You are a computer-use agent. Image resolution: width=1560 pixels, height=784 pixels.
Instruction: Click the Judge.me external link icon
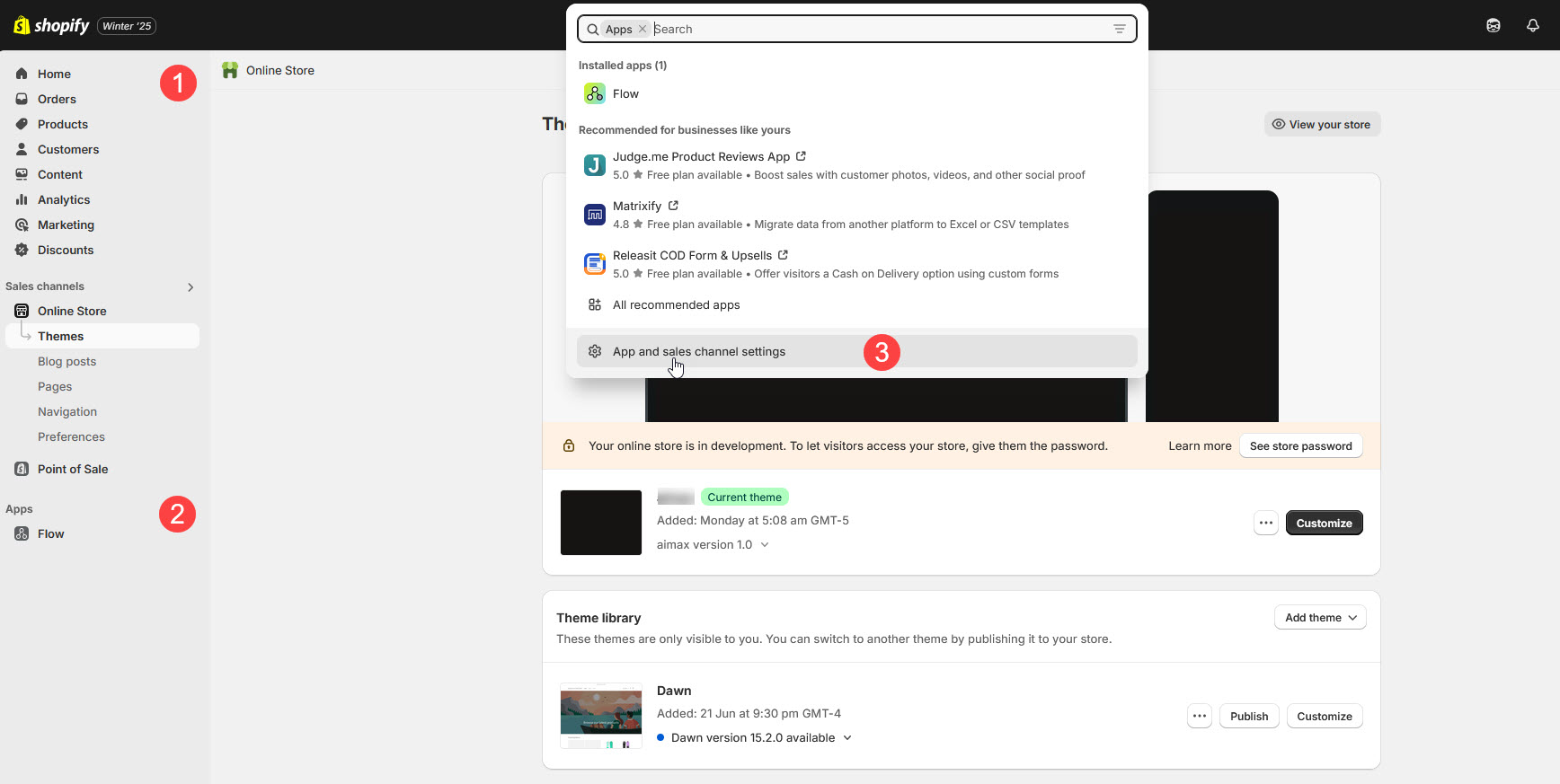(x=801, y=156)
